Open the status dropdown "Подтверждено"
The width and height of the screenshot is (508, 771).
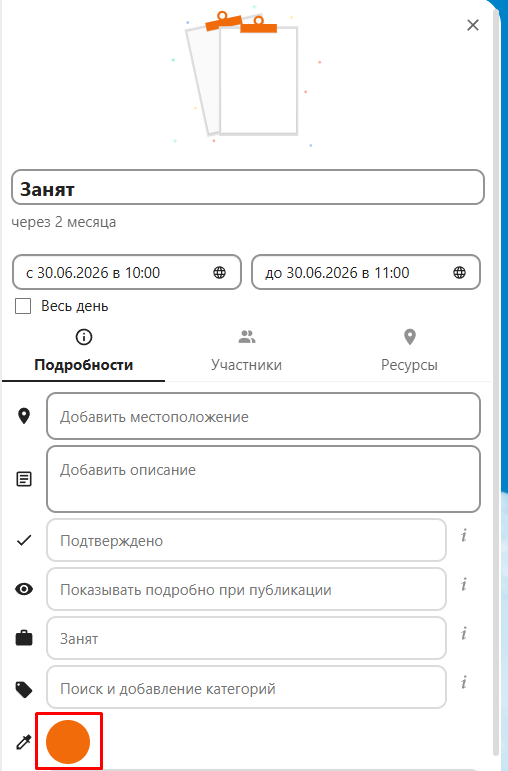pyautogui.click(x=246, y=540)
